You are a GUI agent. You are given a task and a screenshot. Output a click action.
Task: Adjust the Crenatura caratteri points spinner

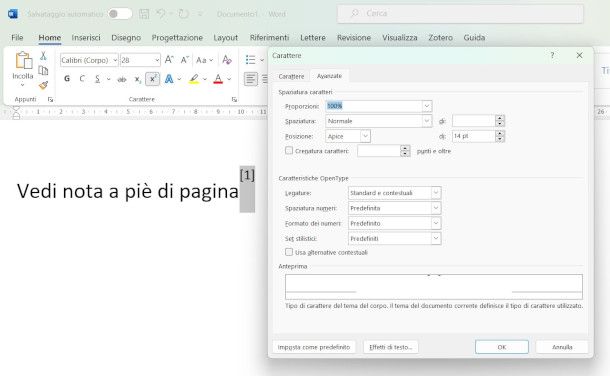[x=405, y=151]
